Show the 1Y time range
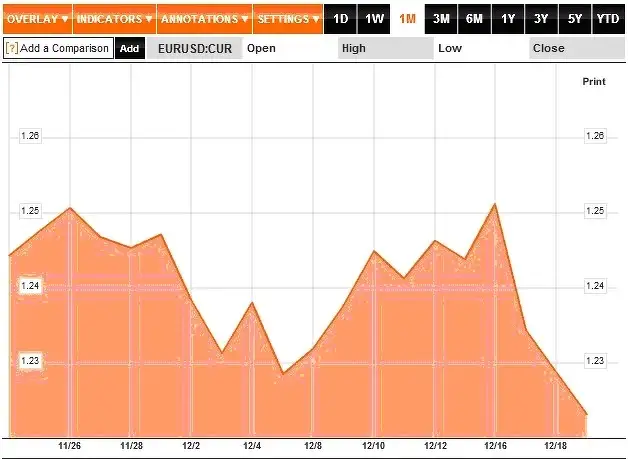This screenshot has width=628, height=459. click(508, 19)
